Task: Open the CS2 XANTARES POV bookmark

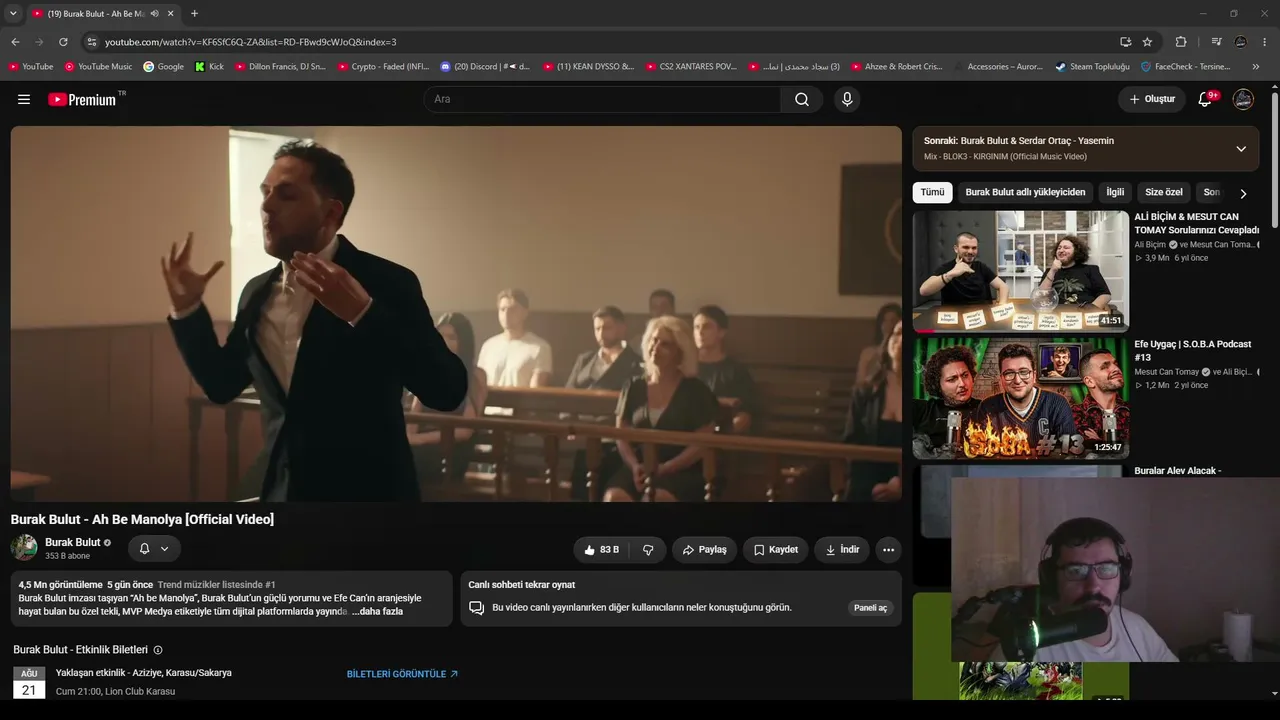Action: 691,67
